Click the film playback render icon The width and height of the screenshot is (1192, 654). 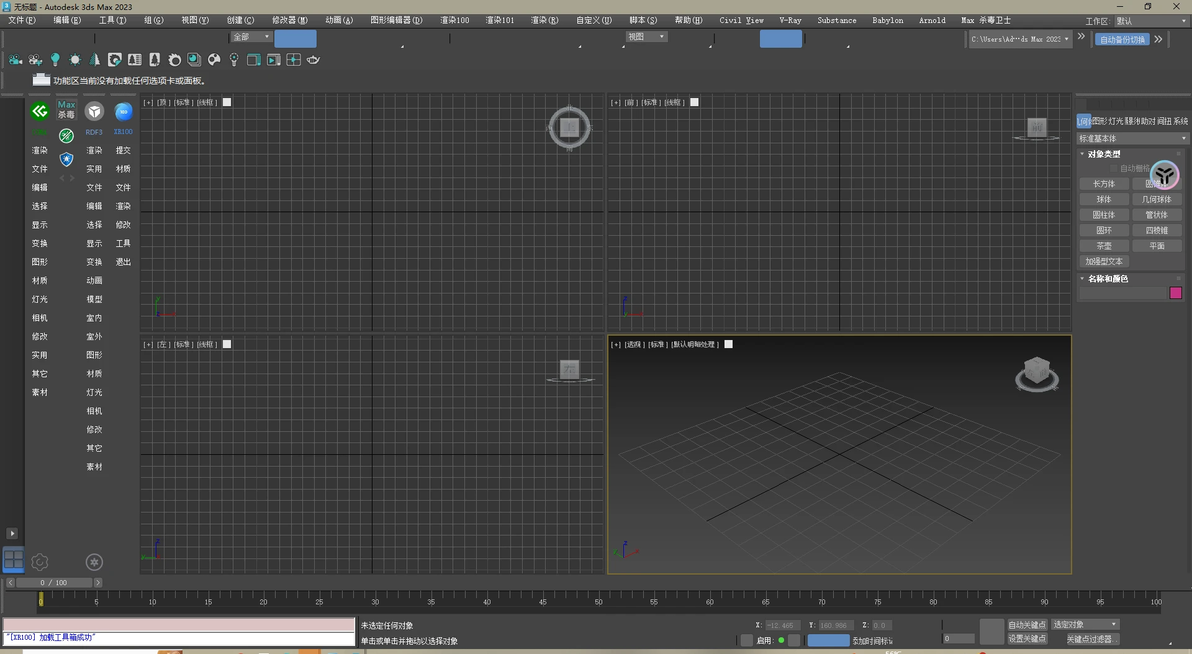point(274,59)
